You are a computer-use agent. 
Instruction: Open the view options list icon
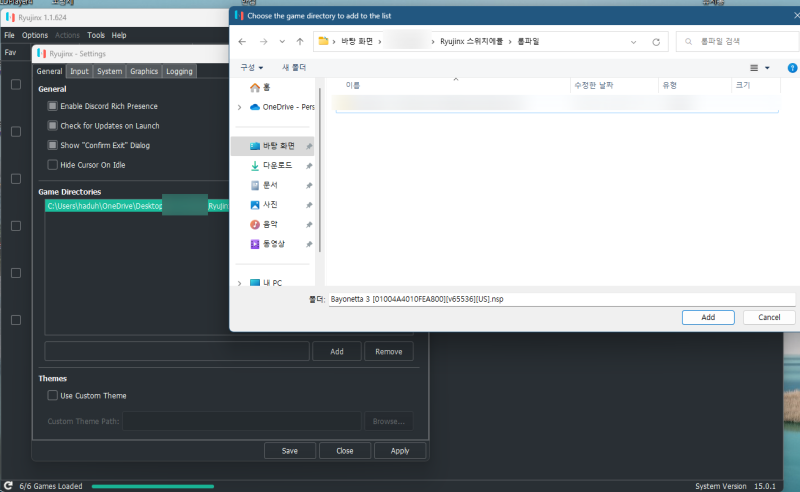(x=754, y=68)
